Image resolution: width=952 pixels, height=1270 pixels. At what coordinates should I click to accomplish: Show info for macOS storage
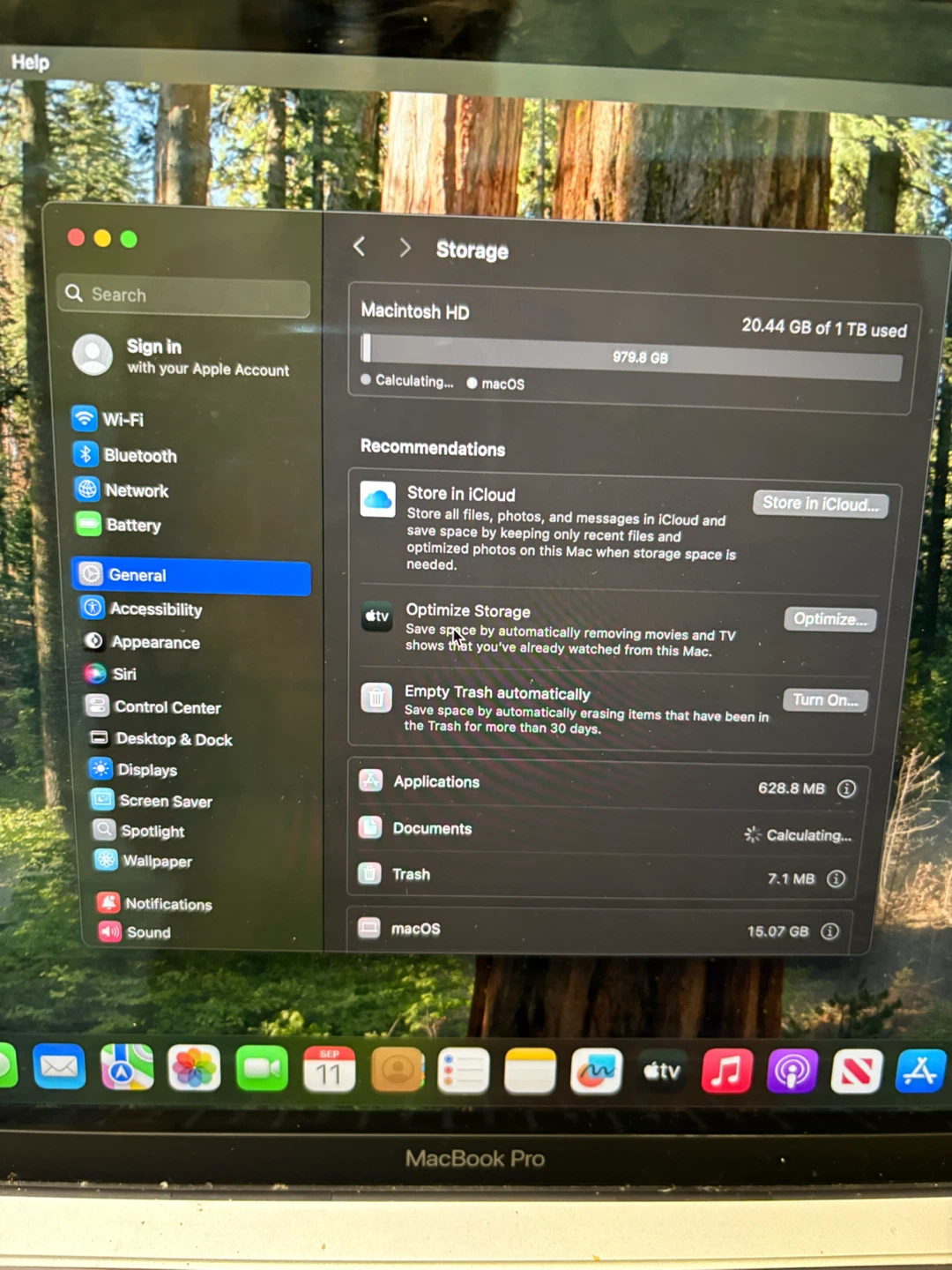click(830, 931)
